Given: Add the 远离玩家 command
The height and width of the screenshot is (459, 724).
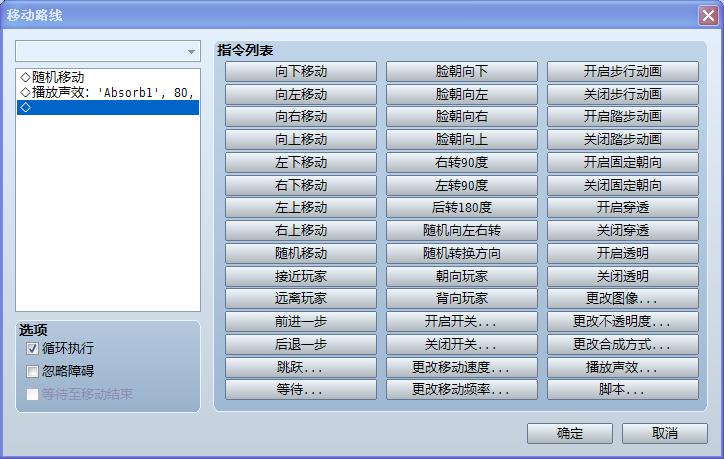Looking at the screenshot, I should pos(301,299).
